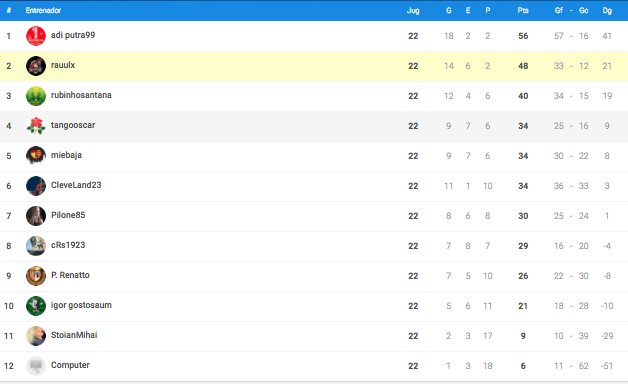
Task: Open the rubinhosantana manager link
Action: (81, 95)
